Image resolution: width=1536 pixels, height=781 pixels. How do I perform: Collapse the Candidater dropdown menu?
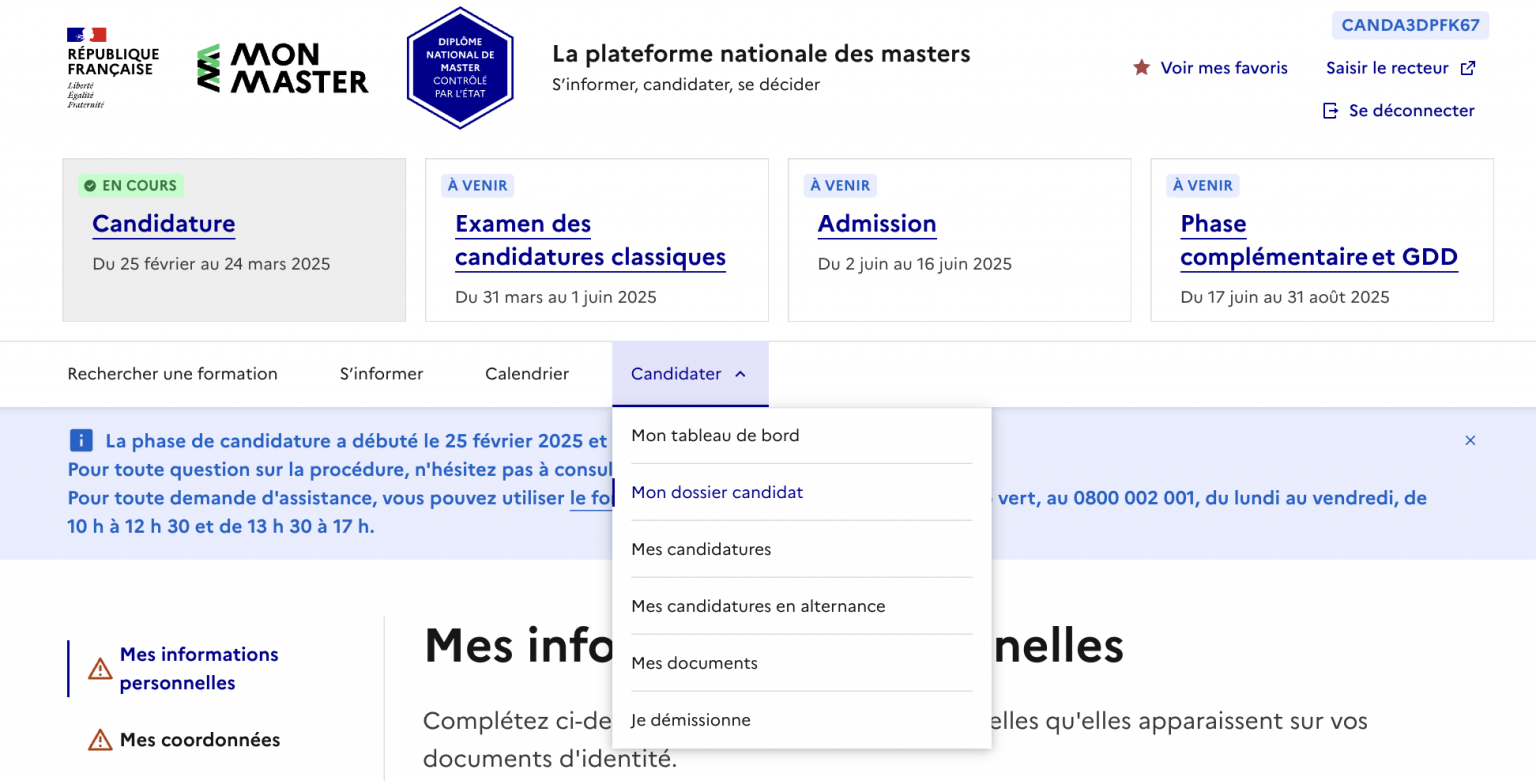click(x=689, y=374)
